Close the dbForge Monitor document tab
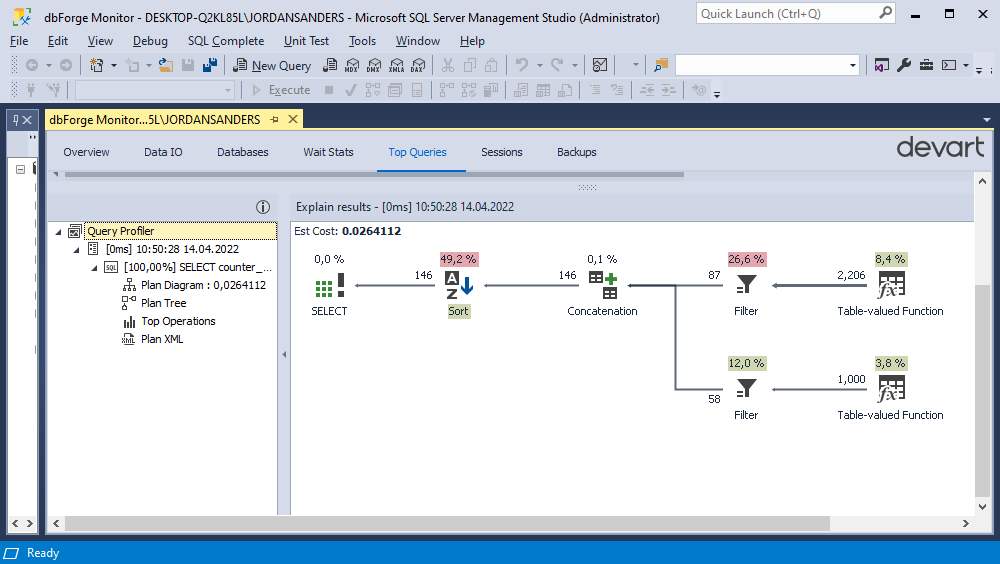This screenshot has height=564, width=1000. pos(293,119)
